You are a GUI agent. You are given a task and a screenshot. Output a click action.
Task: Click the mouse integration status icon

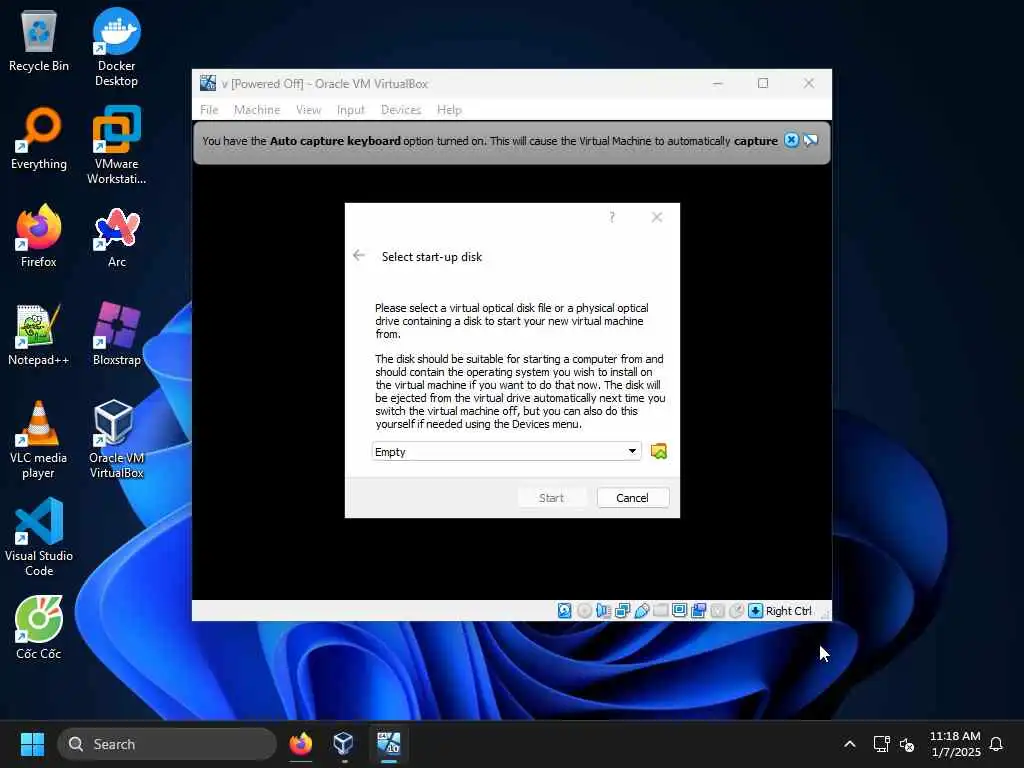coord(736,611)
